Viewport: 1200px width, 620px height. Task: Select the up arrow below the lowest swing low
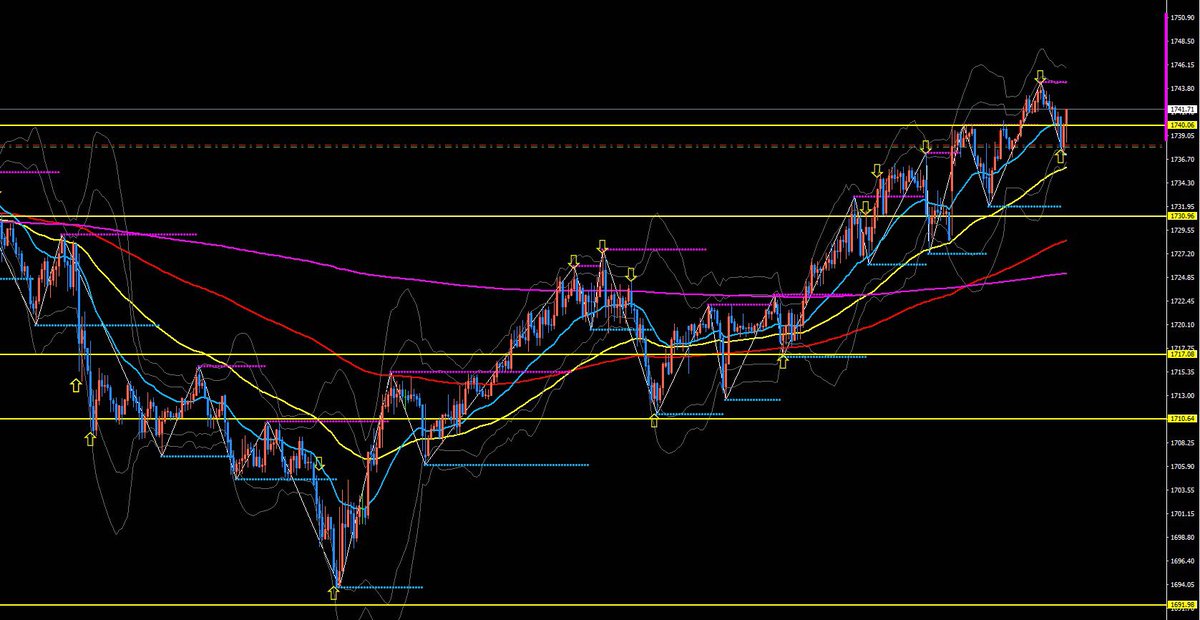(x=333, y=593)
